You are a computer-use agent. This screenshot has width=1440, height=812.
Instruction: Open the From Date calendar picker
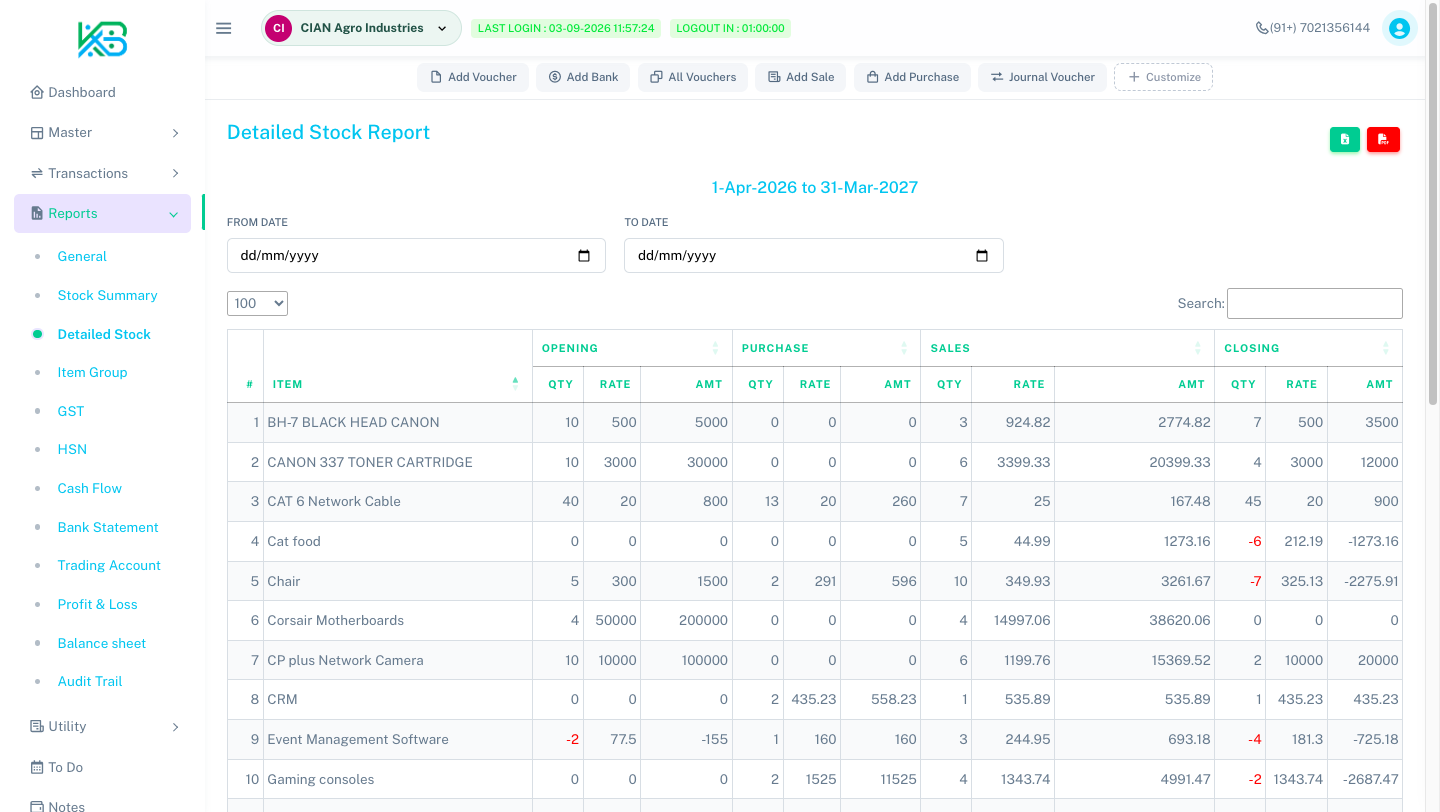pyautogui.click(x=585, y=255)
